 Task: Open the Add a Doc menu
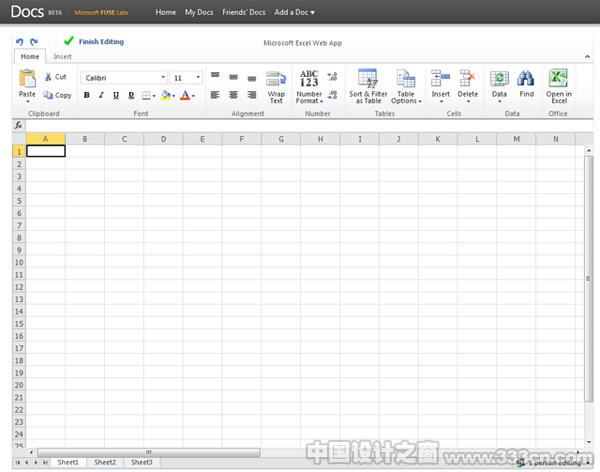click(x=294, y=12)
